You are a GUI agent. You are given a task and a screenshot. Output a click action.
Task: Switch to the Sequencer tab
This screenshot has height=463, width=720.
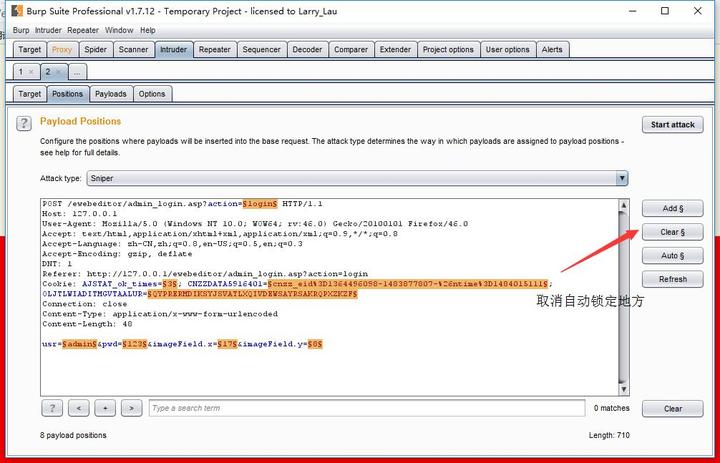click(x=261, y=50)
